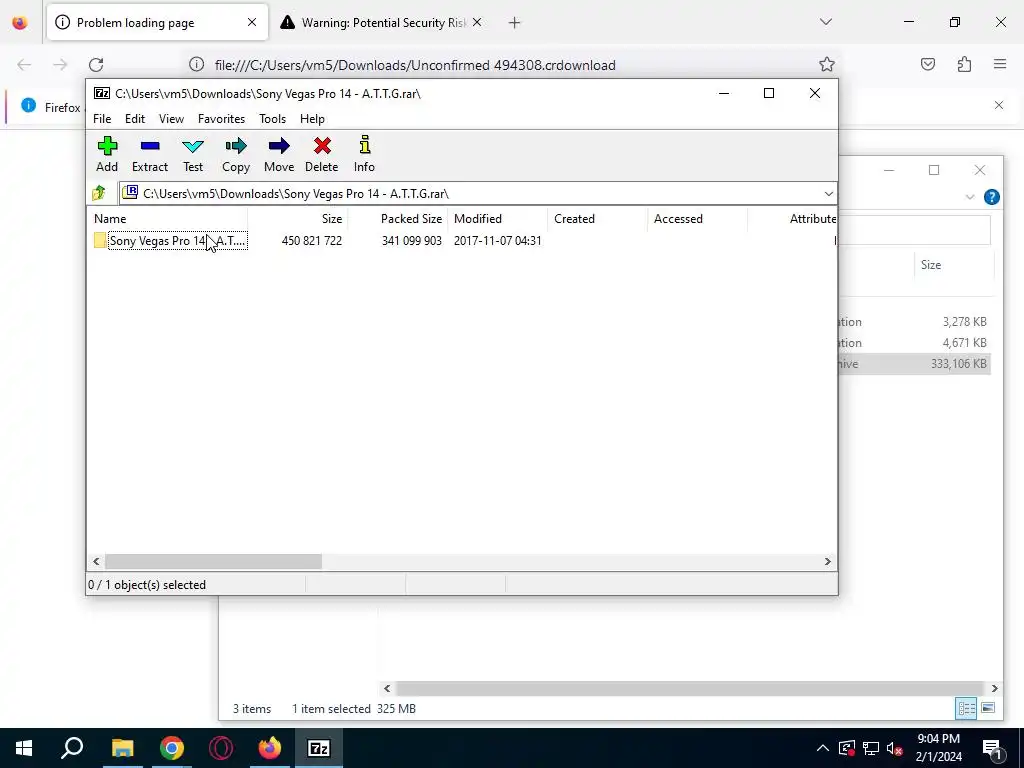
Task: Click the site information icon in URL bar
Action: pyautogui.click(x=196, y=64)
